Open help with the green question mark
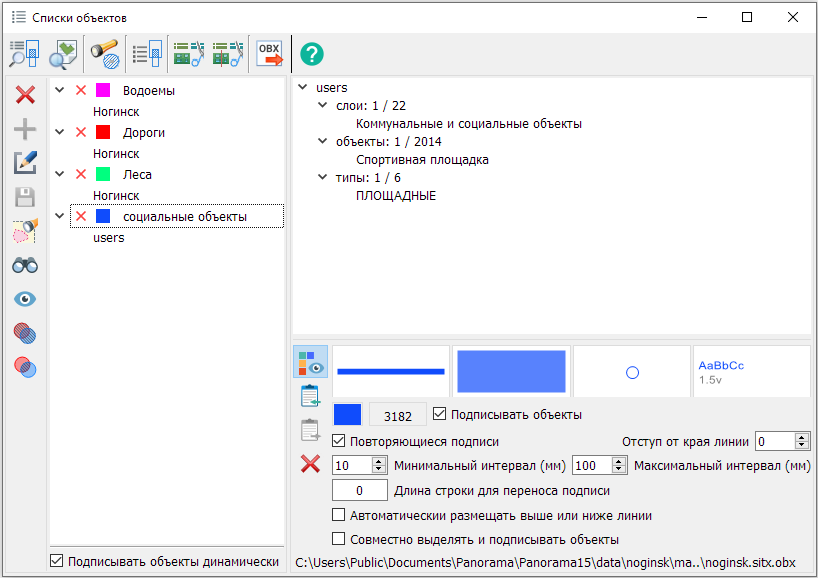818x578 pixels. [312, 54]
